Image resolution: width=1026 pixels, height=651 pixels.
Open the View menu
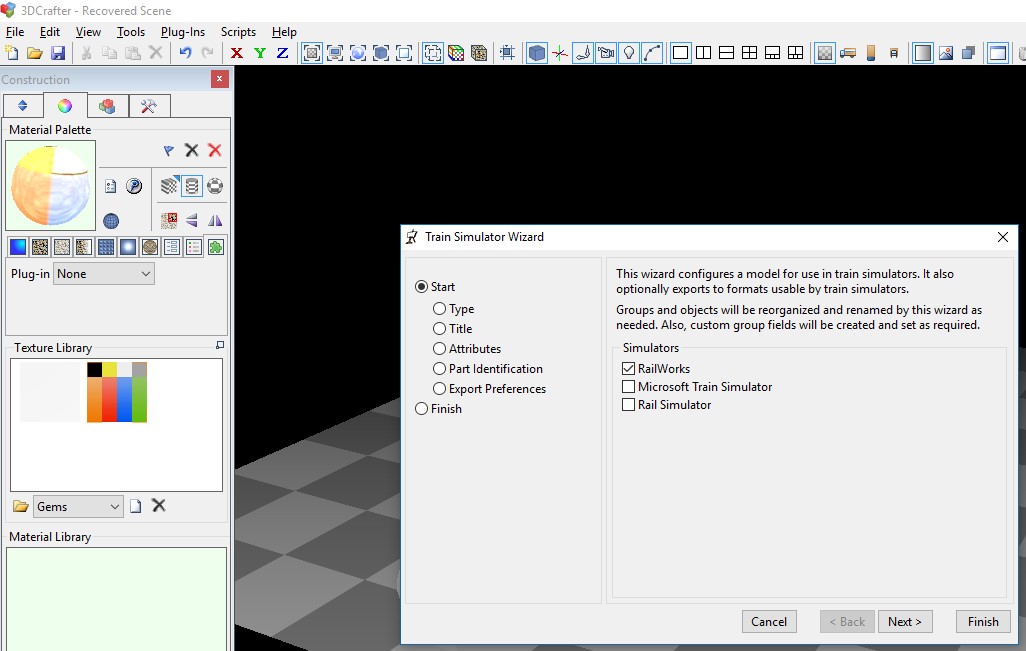coord(88,31)
